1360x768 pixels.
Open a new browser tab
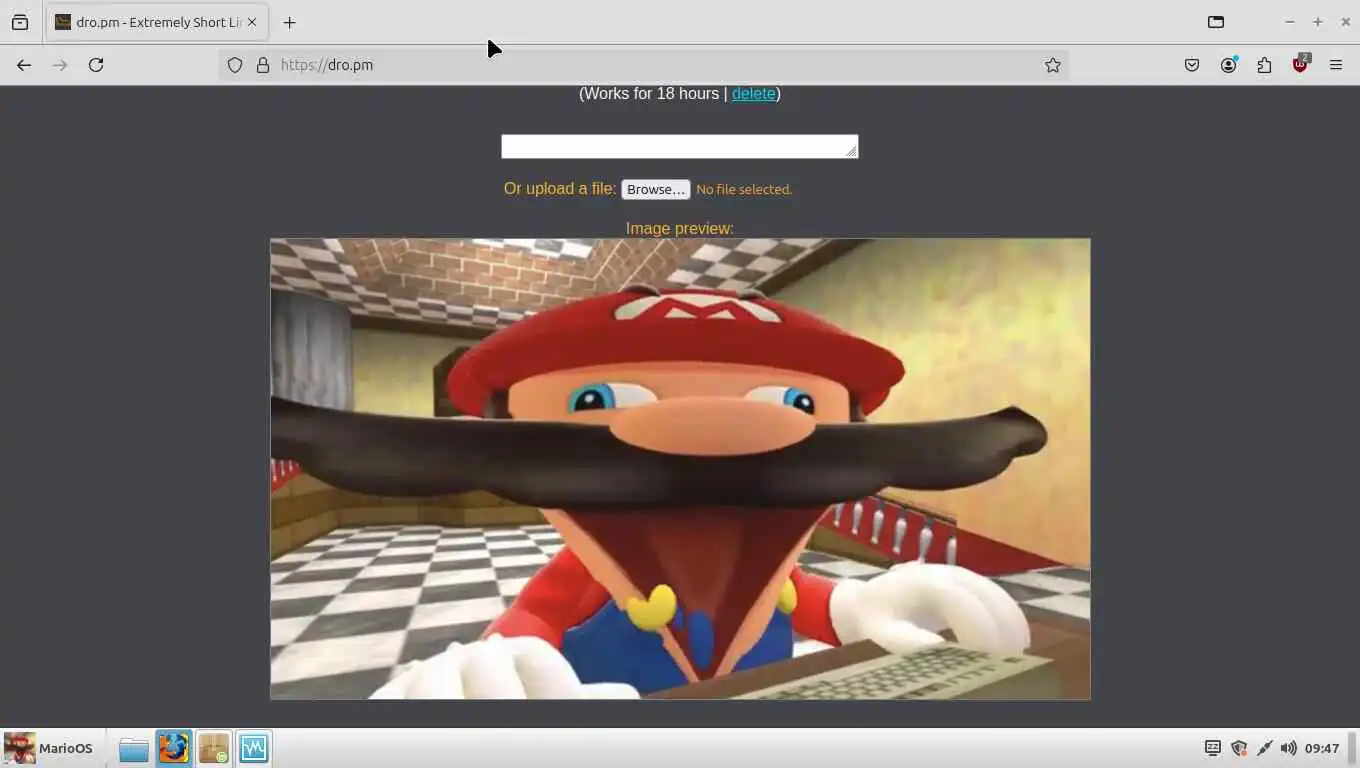pos(289,22)
